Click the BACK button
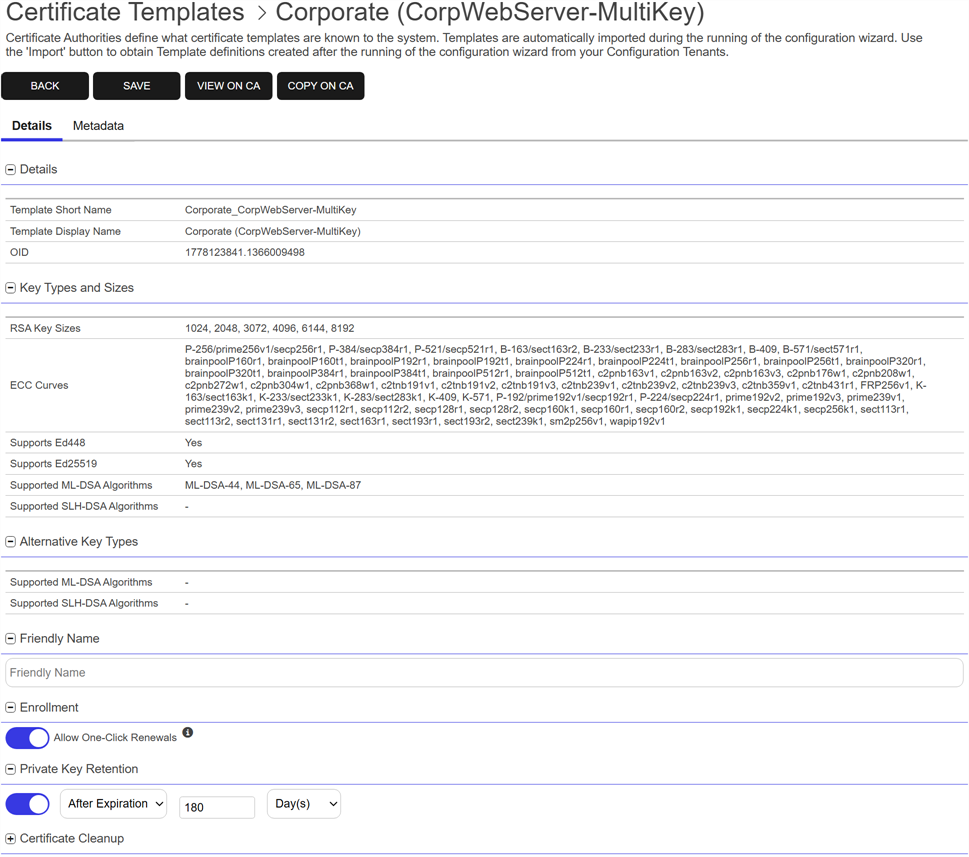 click(x=45, y=86)
